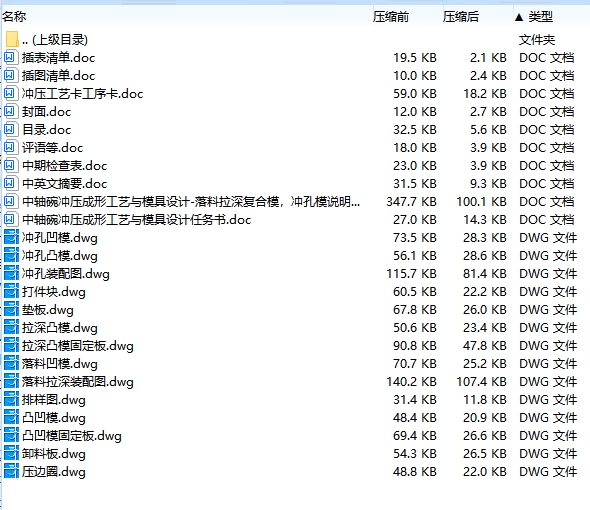Select the file name 拉深凸模.dwg

pos(59,328)
